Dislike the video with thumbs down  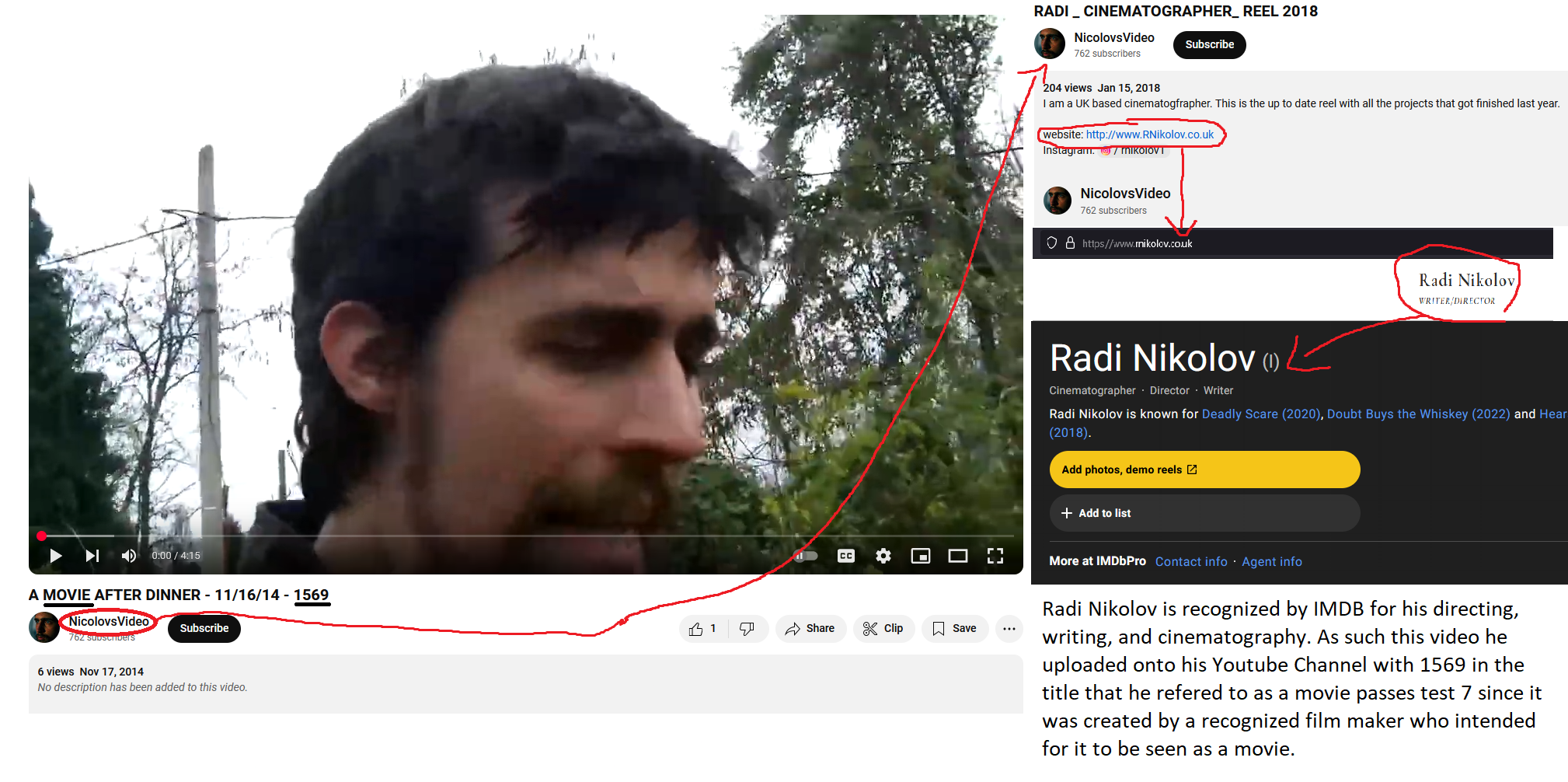747,629
